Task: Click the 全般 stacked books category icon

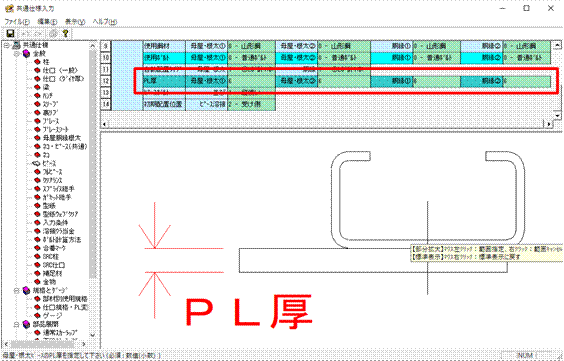Action: [x=26, y=54]
